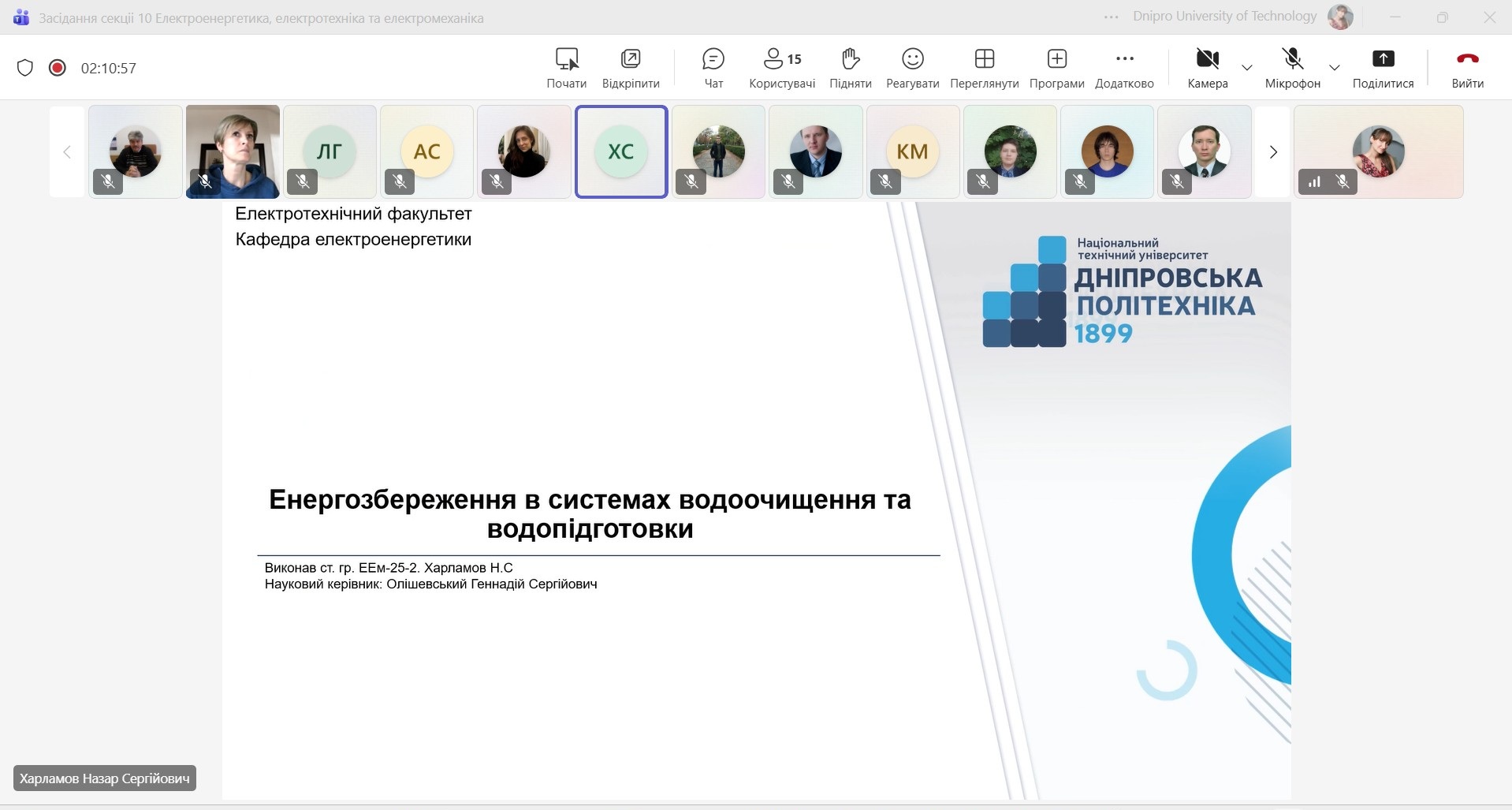Pop out shared content with Відкріпити
The image size is (1512, 810).
[x=630, y=68]
